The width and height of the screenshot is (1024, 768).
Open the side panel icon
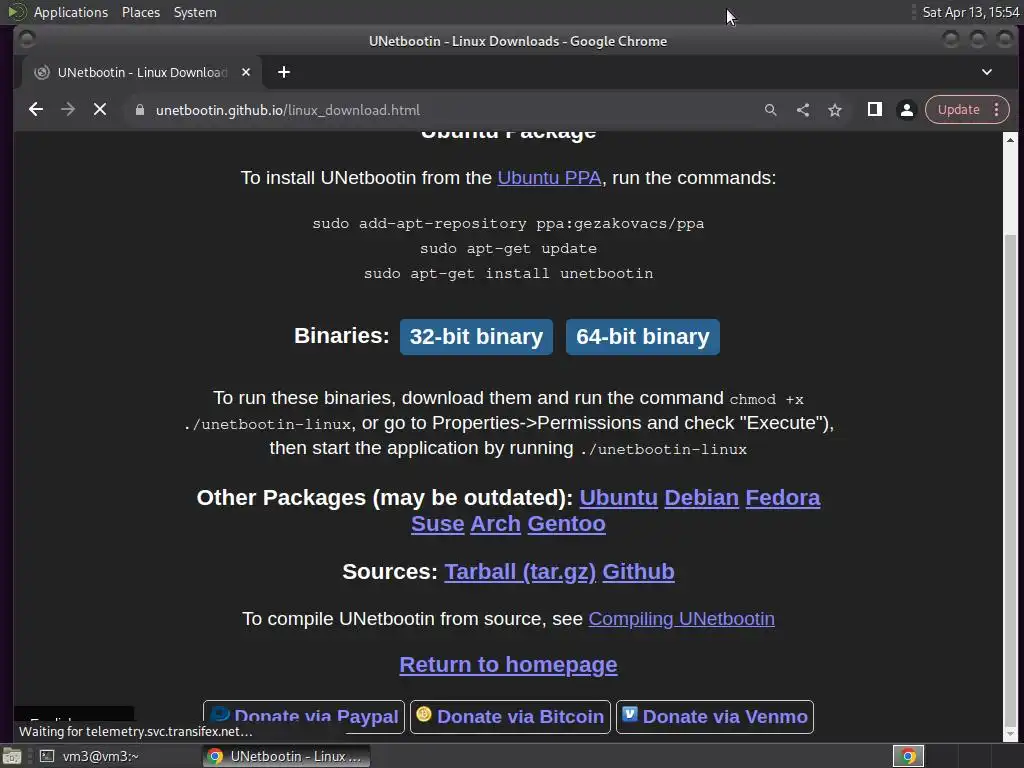pyautogui.click(x=874, y=110)
